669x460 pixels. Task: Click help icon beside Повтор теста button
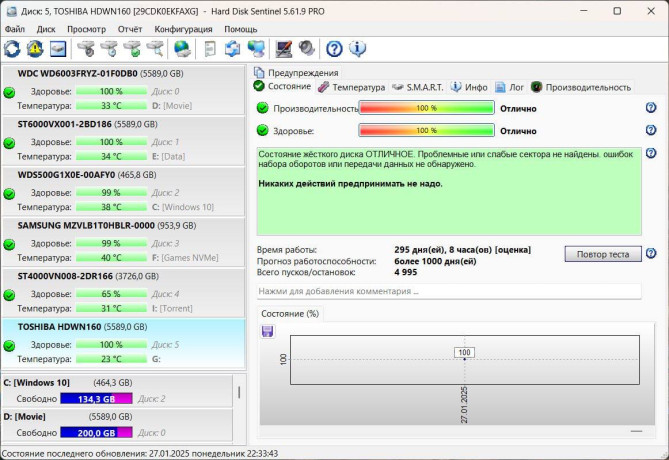coord(651,253)
